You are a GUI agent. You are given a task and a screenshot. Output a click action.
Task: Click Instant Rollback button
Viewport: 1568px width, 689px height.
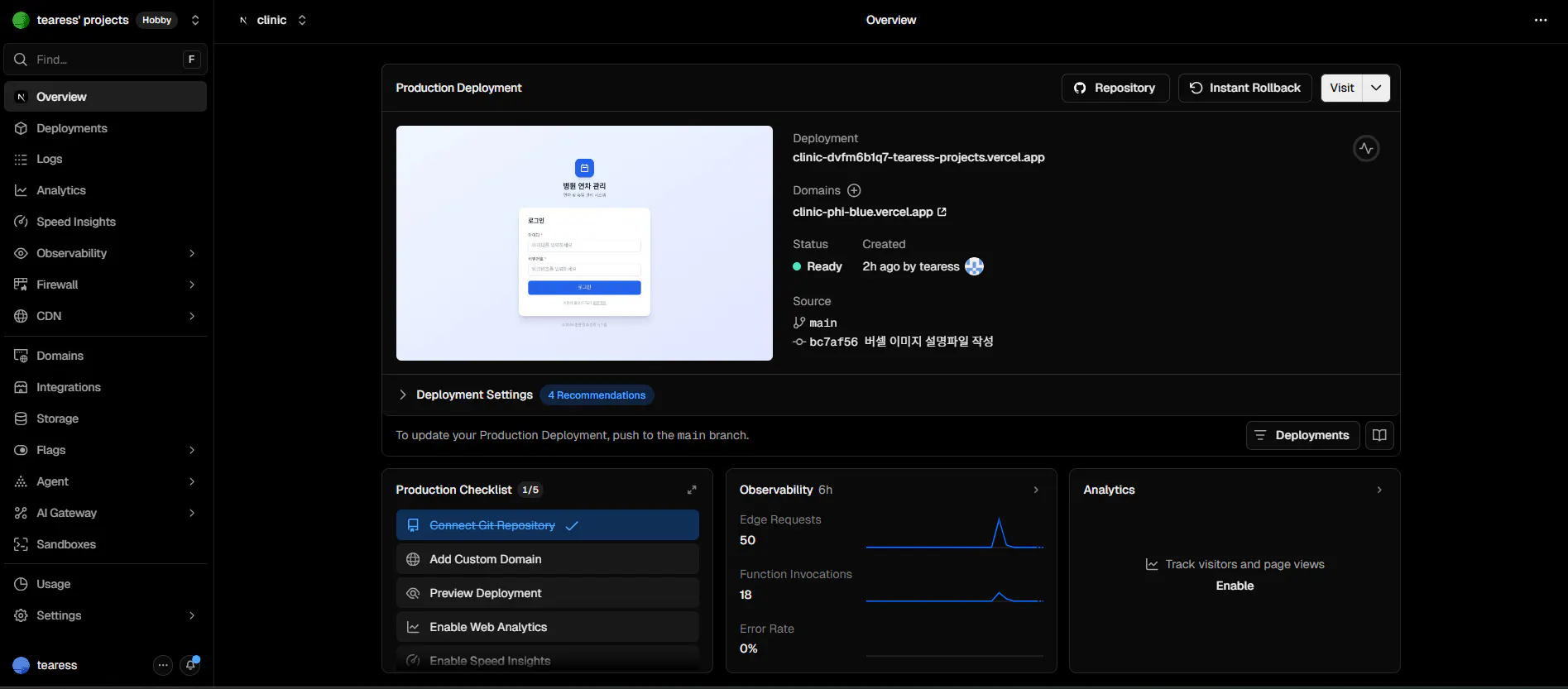[x=1245, y=88]
